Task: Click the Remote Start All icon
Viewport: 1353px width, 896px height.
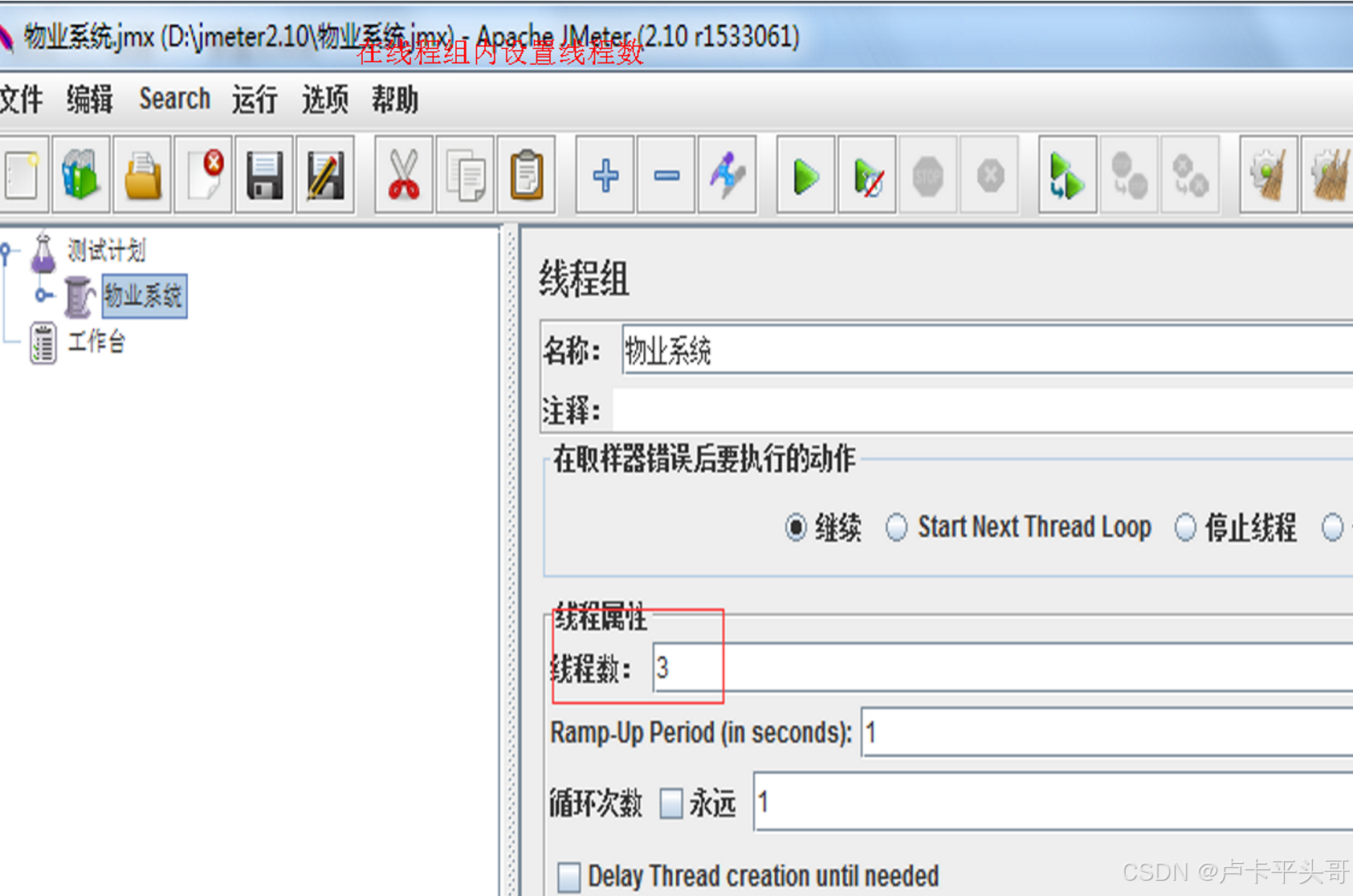Action: pyautogui.click(x=1067, y=175)
